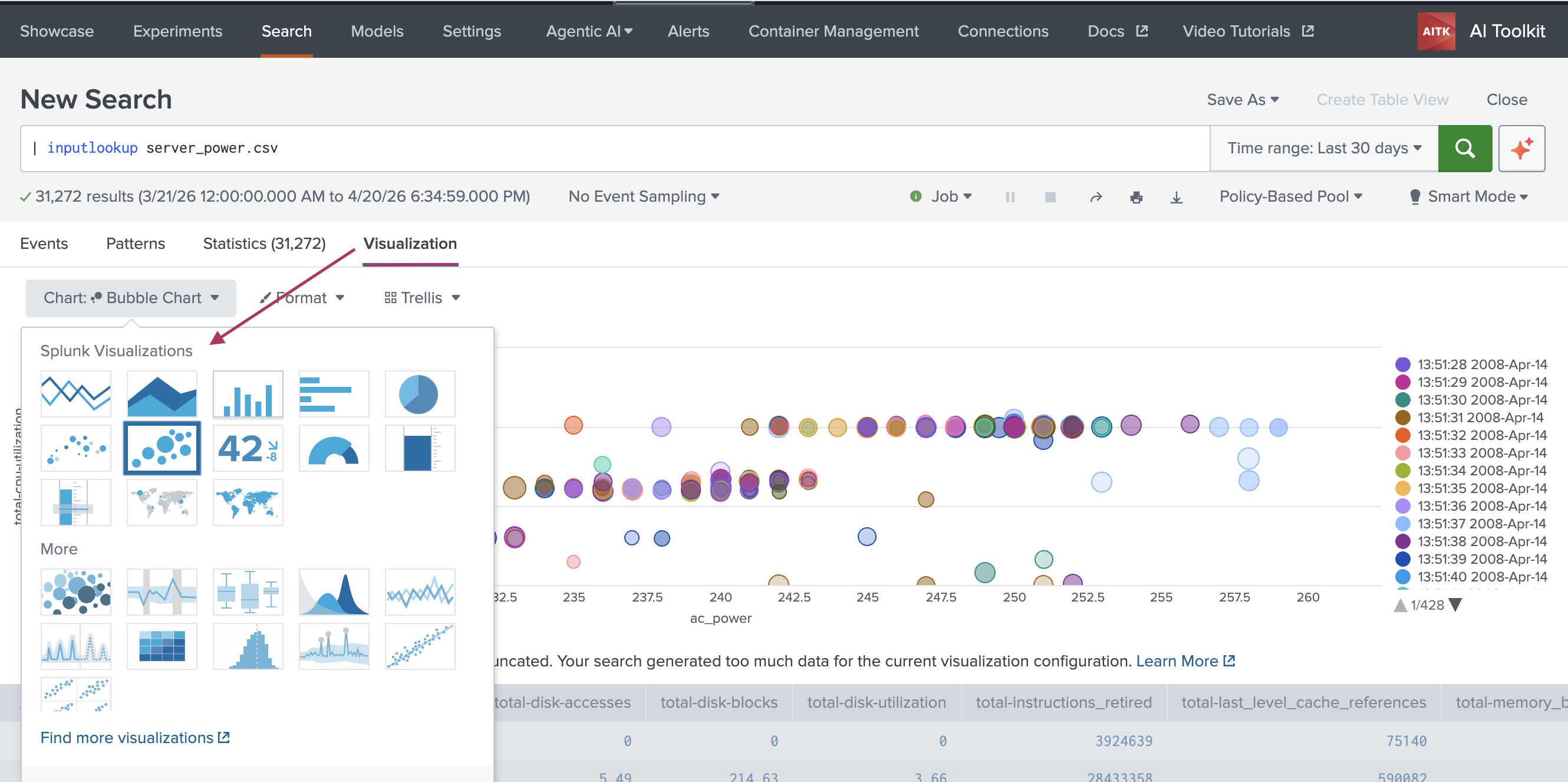The image size is (1568, 782).
Task: Run search with the magnifier button
Action: (1464, 148)
